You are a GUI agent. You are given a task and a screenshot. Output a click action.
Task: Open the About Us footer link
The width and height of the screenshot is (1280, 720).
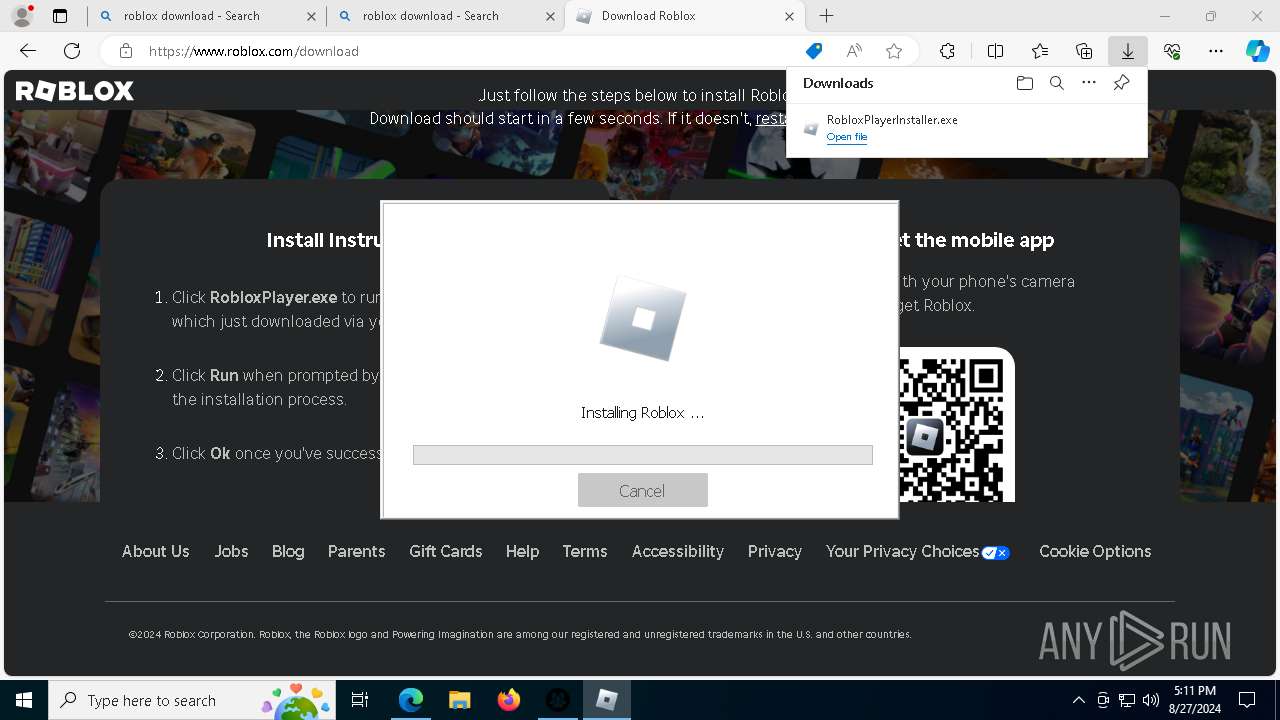point(155,551)
